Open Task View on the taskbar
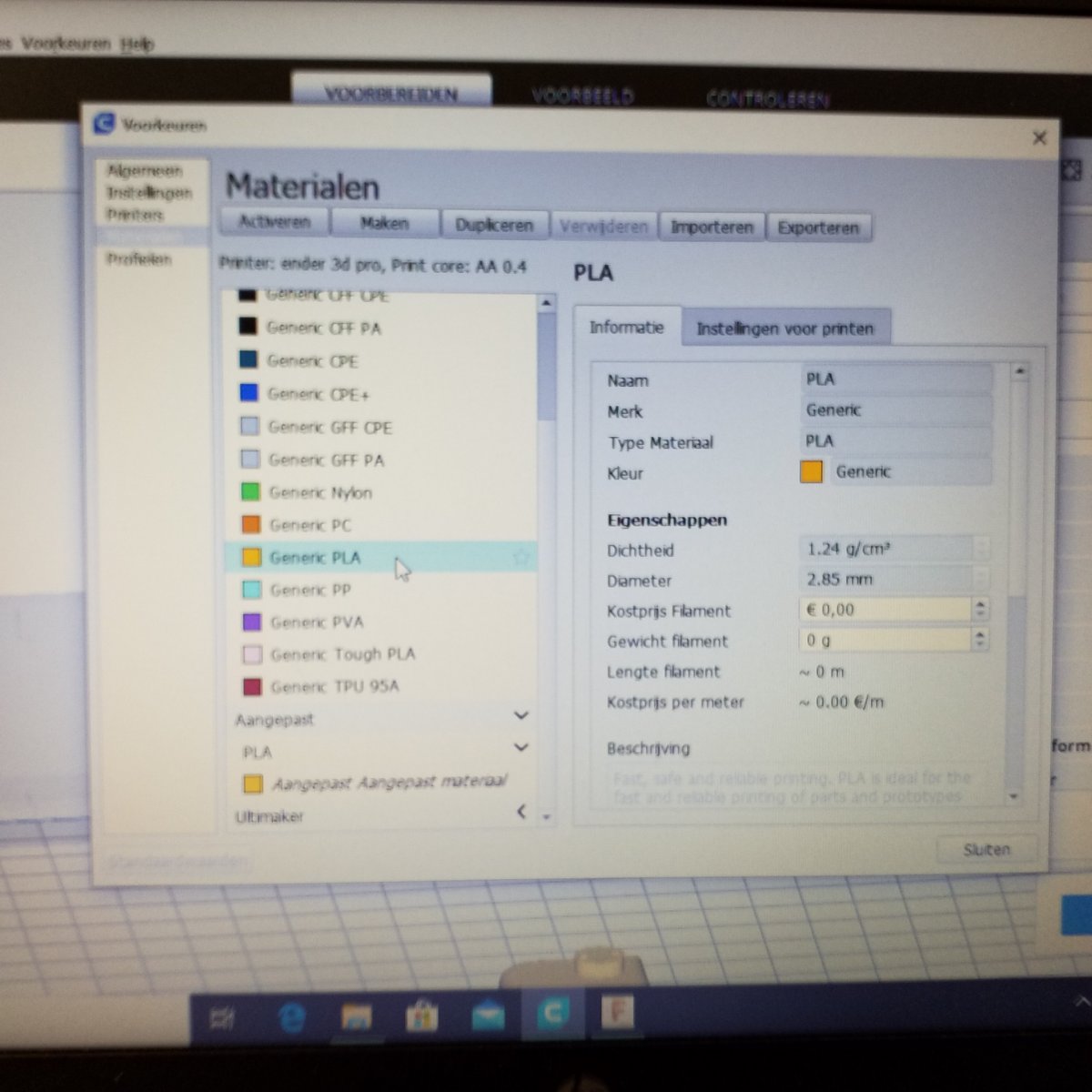The width and height of the screenshot is (1092, 1092). [x=223, y=1018]
